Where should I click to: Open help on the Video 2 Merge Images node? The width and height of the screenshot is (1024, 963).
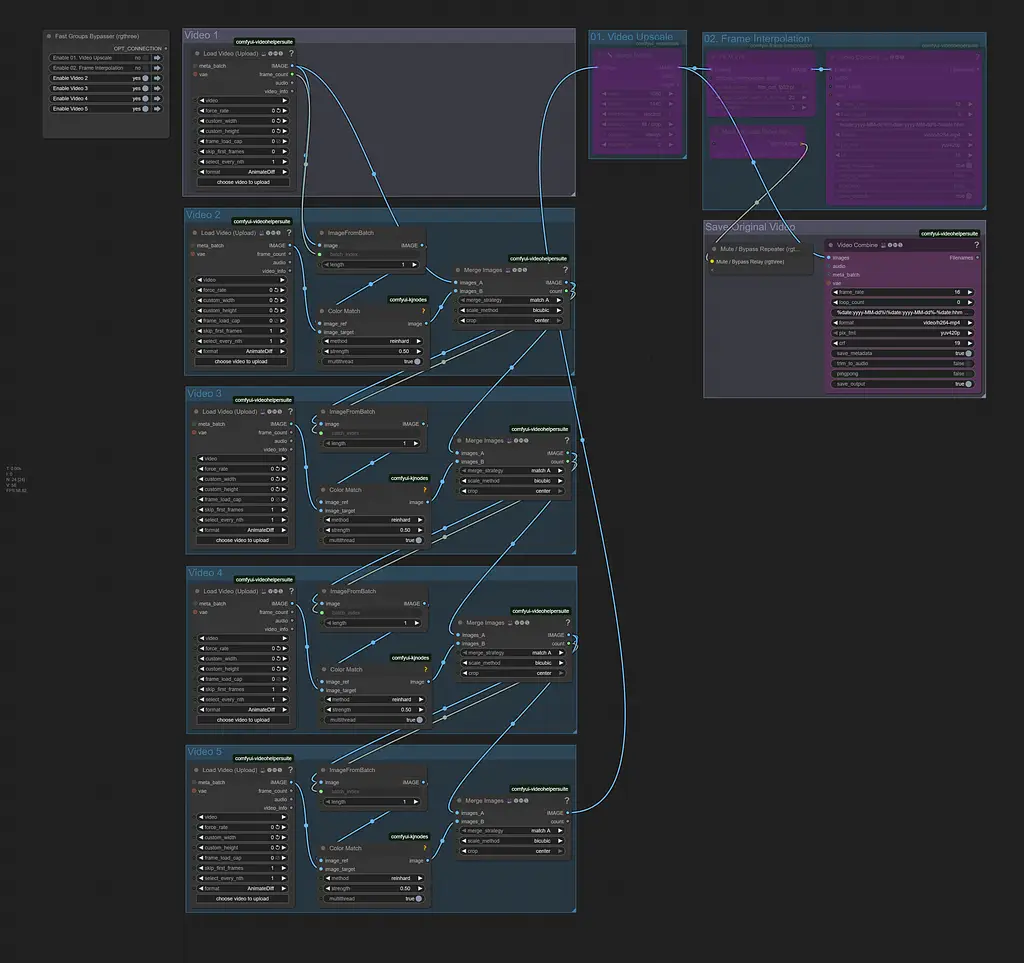(x=566, y=270)
